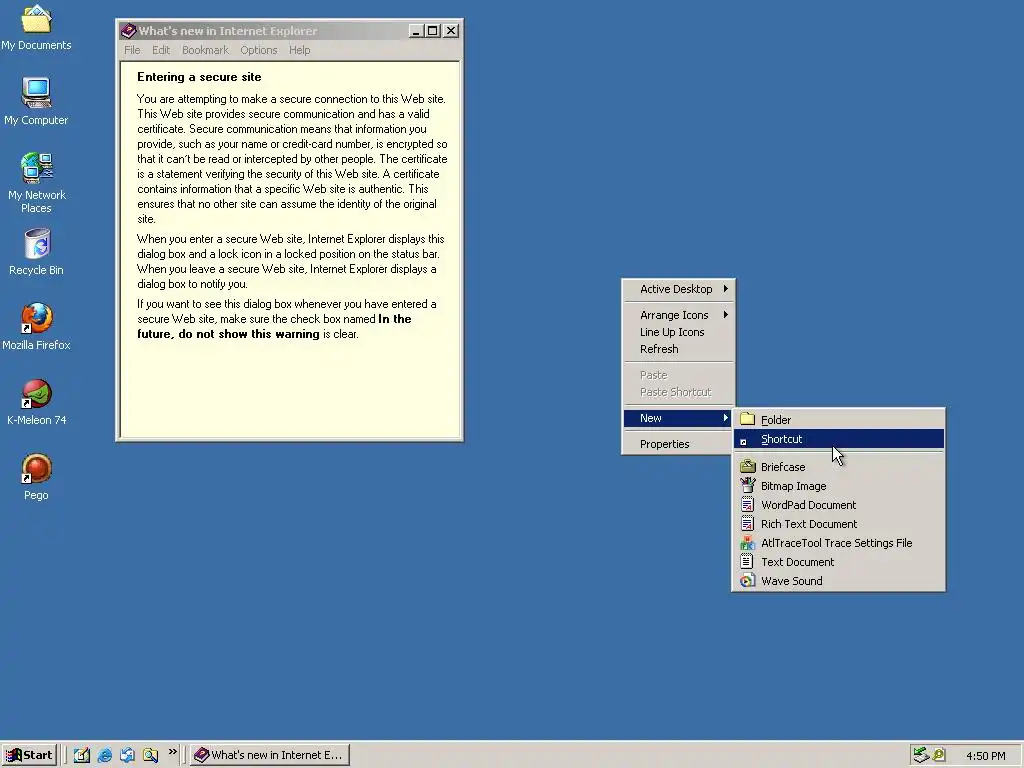Open the Help menu in help window
The height and width of the screenshot is (768, 1024).
[x=300, y=50]
